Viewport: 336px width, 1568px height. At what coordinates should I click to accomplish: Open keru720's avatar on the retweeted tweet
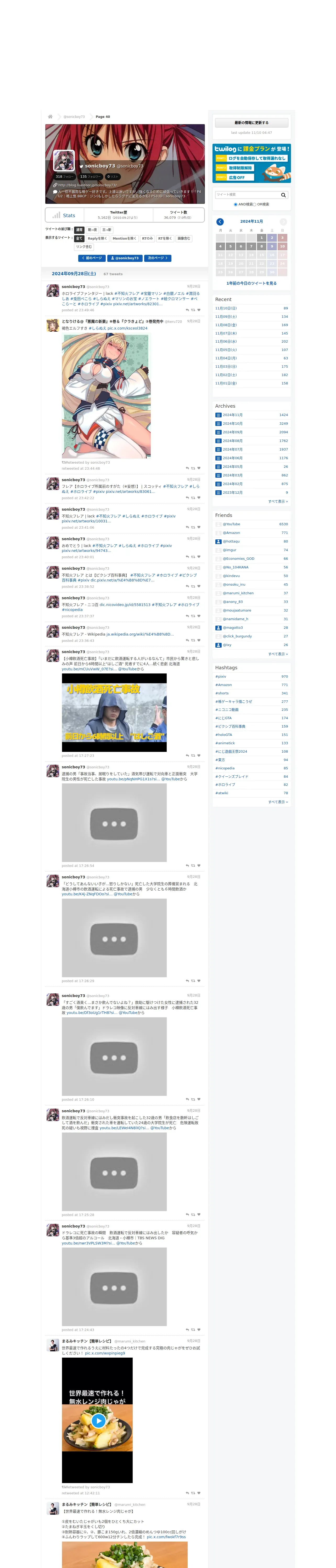point(53,325)
